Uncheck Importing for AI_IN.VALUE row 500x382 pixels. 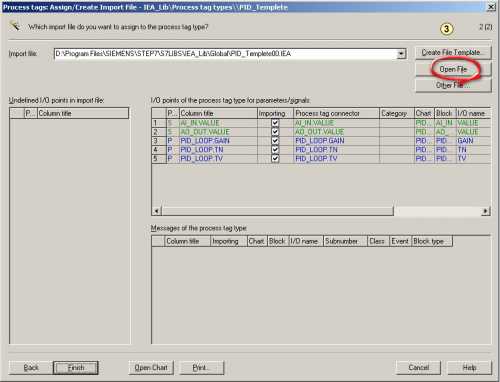click(275, 123)
